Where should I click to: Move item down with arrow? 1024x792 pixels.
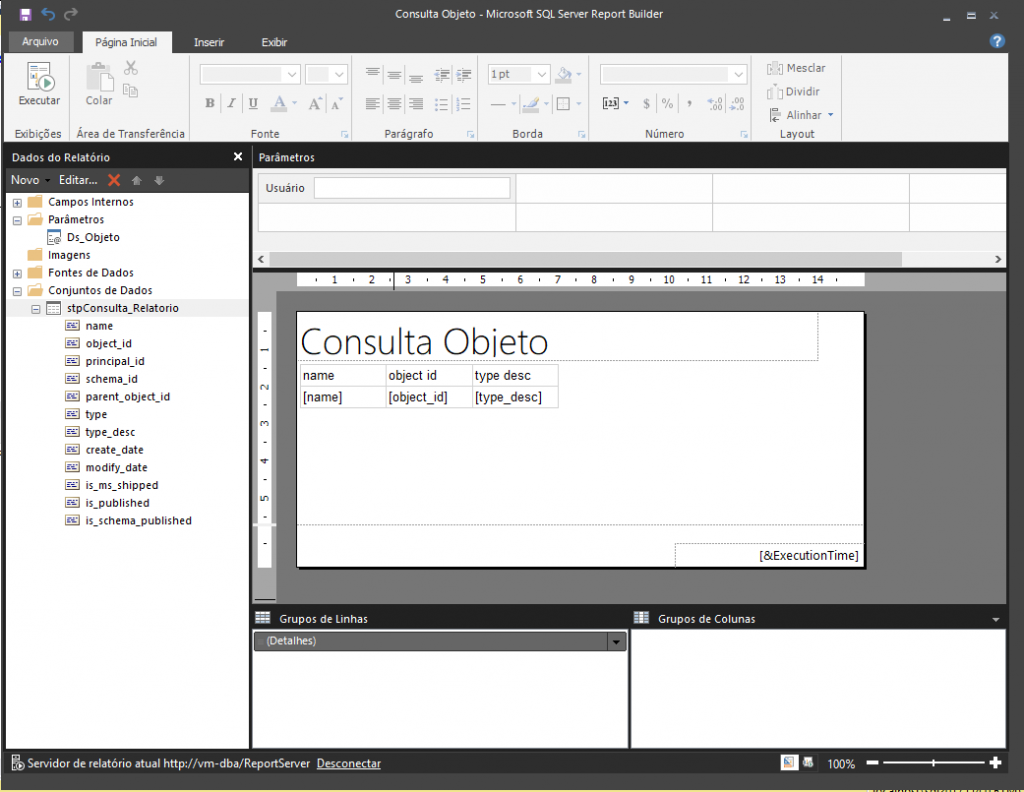click(x=159, y=180)
